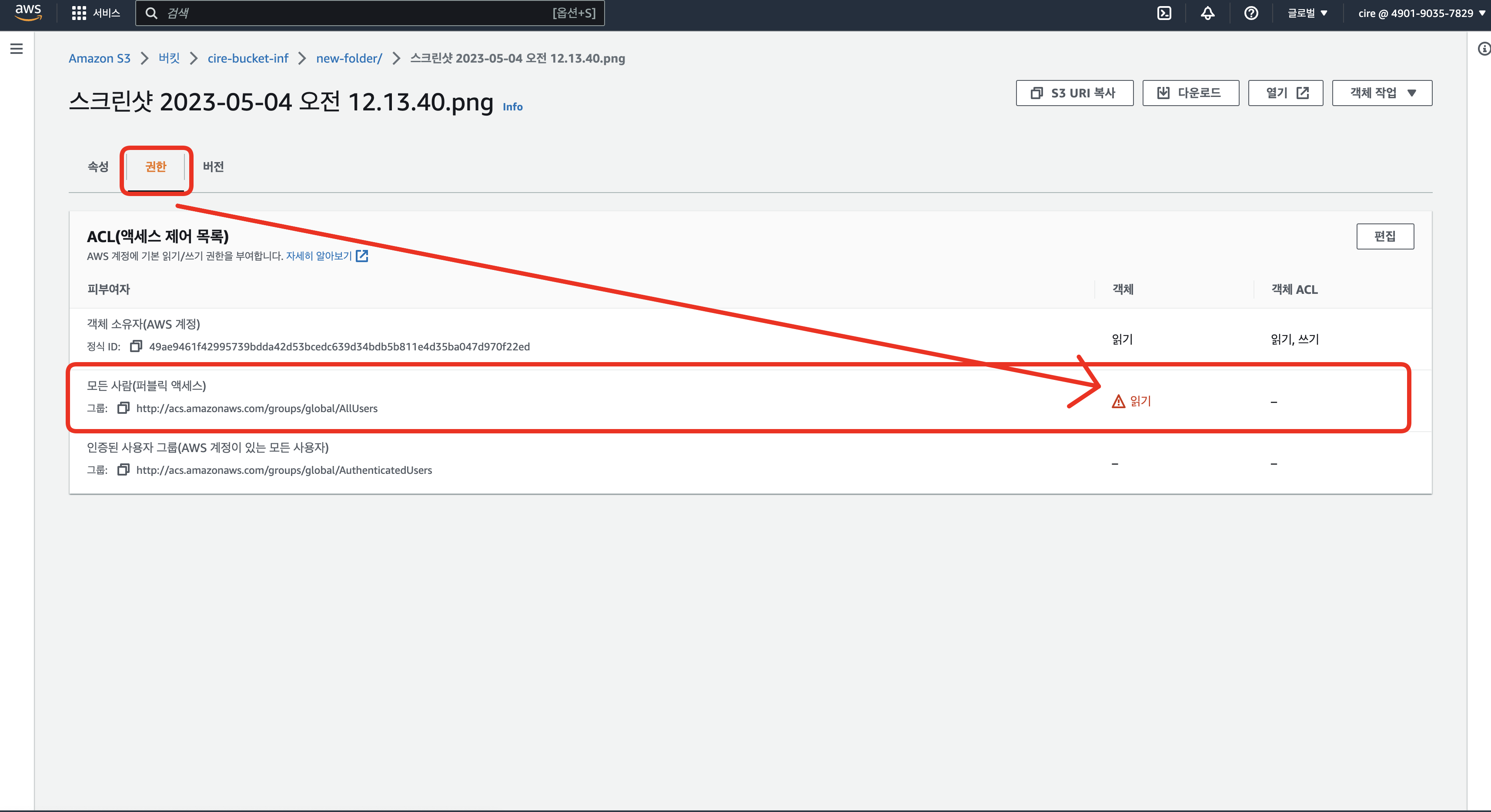Viewport: 1491px width, 812px height.
Task: Go to the 버킷 breadcrumb link
Action: pos(169,58)
